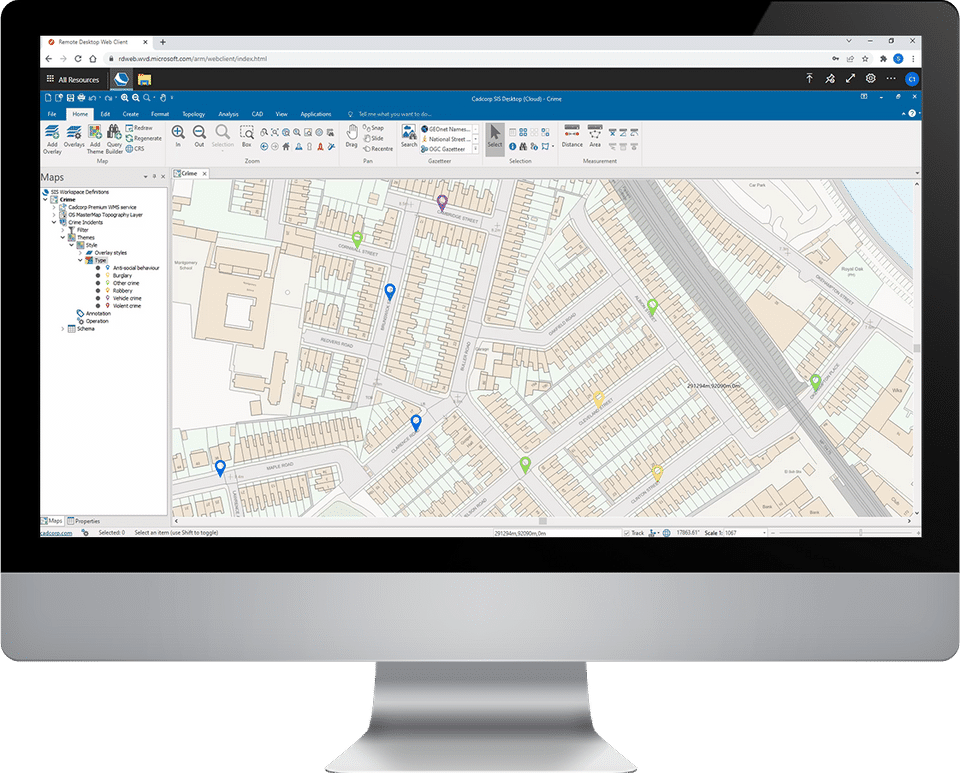Click the Tell me what you want field

[395, 114]
